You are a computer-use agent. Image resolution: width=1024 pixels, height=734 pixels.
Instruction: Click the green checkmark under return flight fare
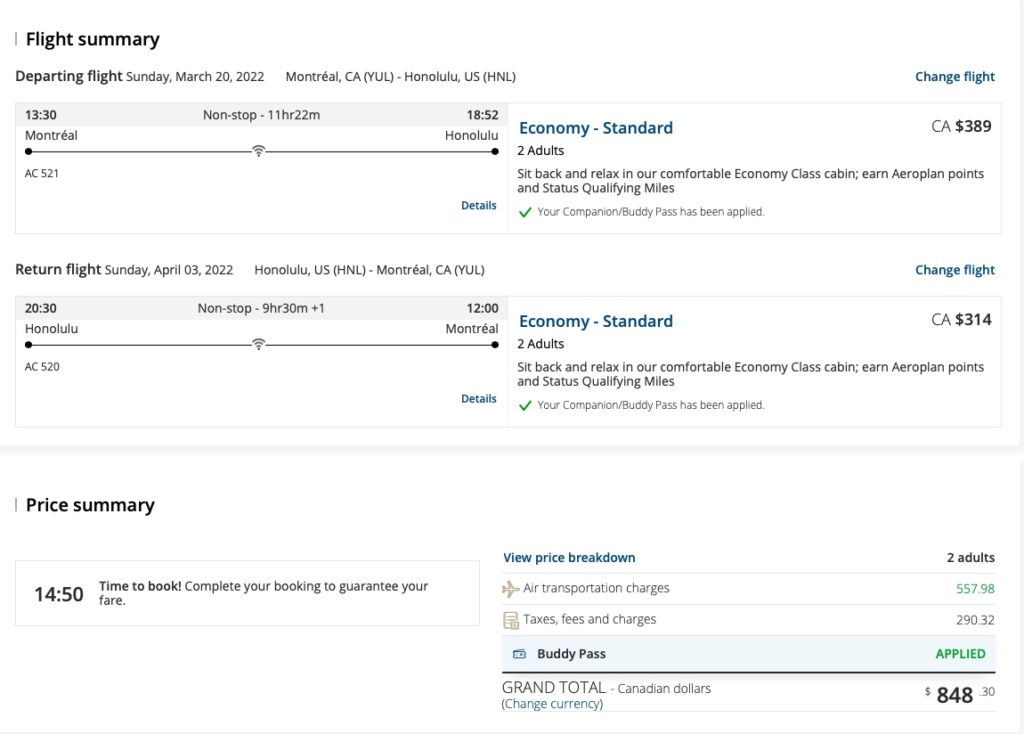pos(525,406)
